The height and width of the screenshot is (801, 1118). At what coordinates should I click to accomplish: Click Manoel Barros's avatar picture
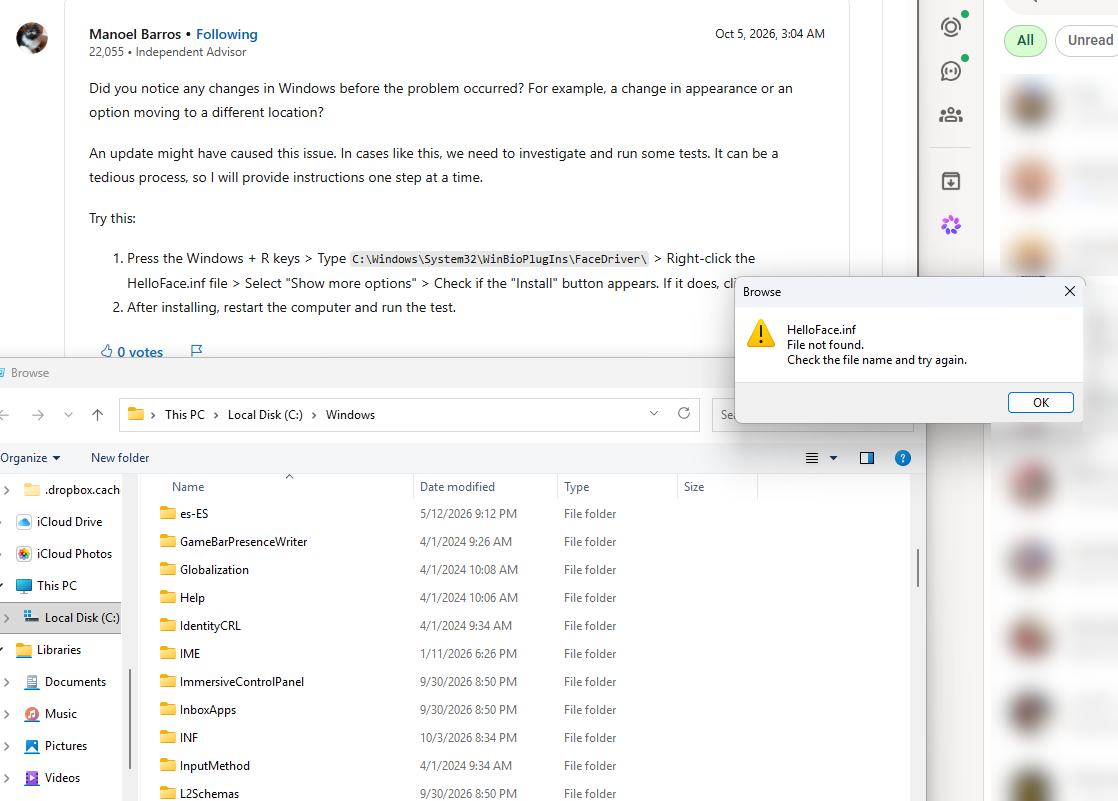coord(32,38)
